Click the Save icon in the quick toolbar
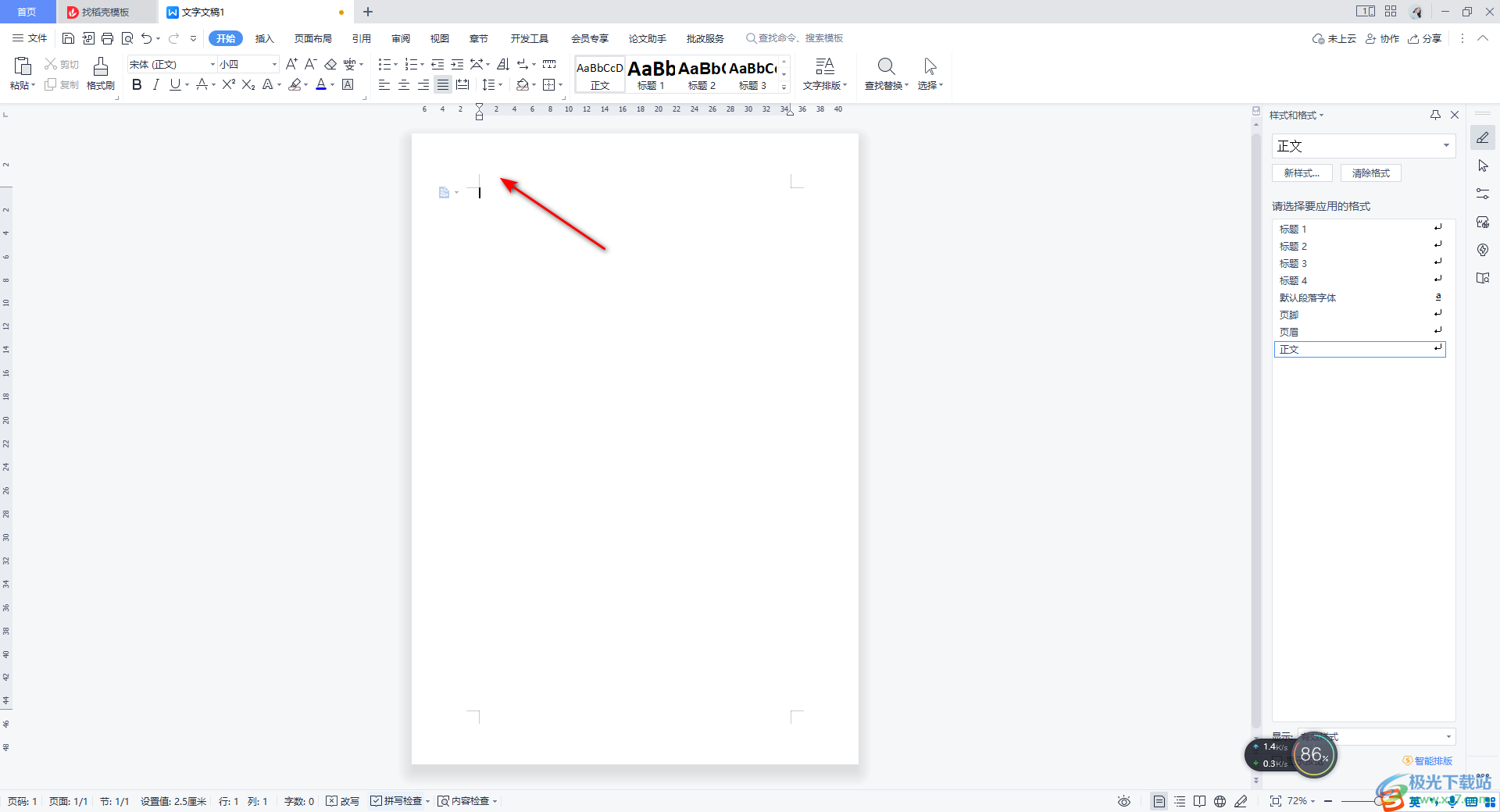The image size is (1500, 812). (x=68, y=38)
